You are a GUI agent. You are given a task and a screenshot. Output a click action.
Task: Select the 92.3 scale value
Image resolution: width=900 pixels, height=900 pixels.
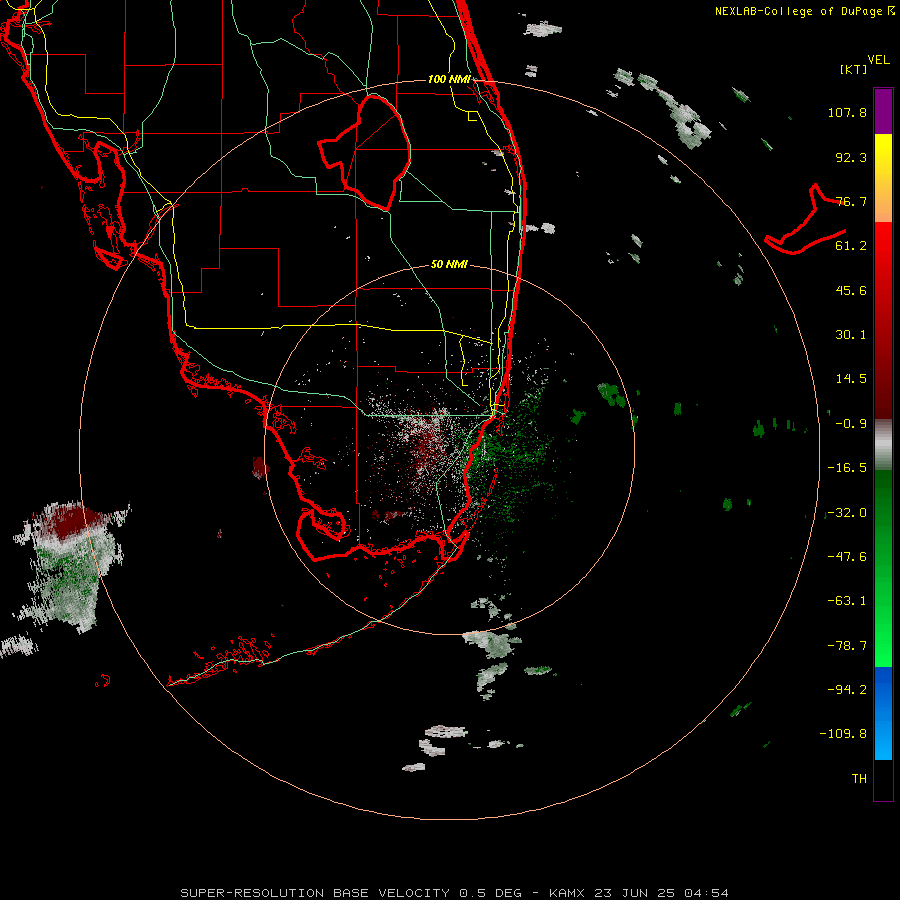point(851,157)
